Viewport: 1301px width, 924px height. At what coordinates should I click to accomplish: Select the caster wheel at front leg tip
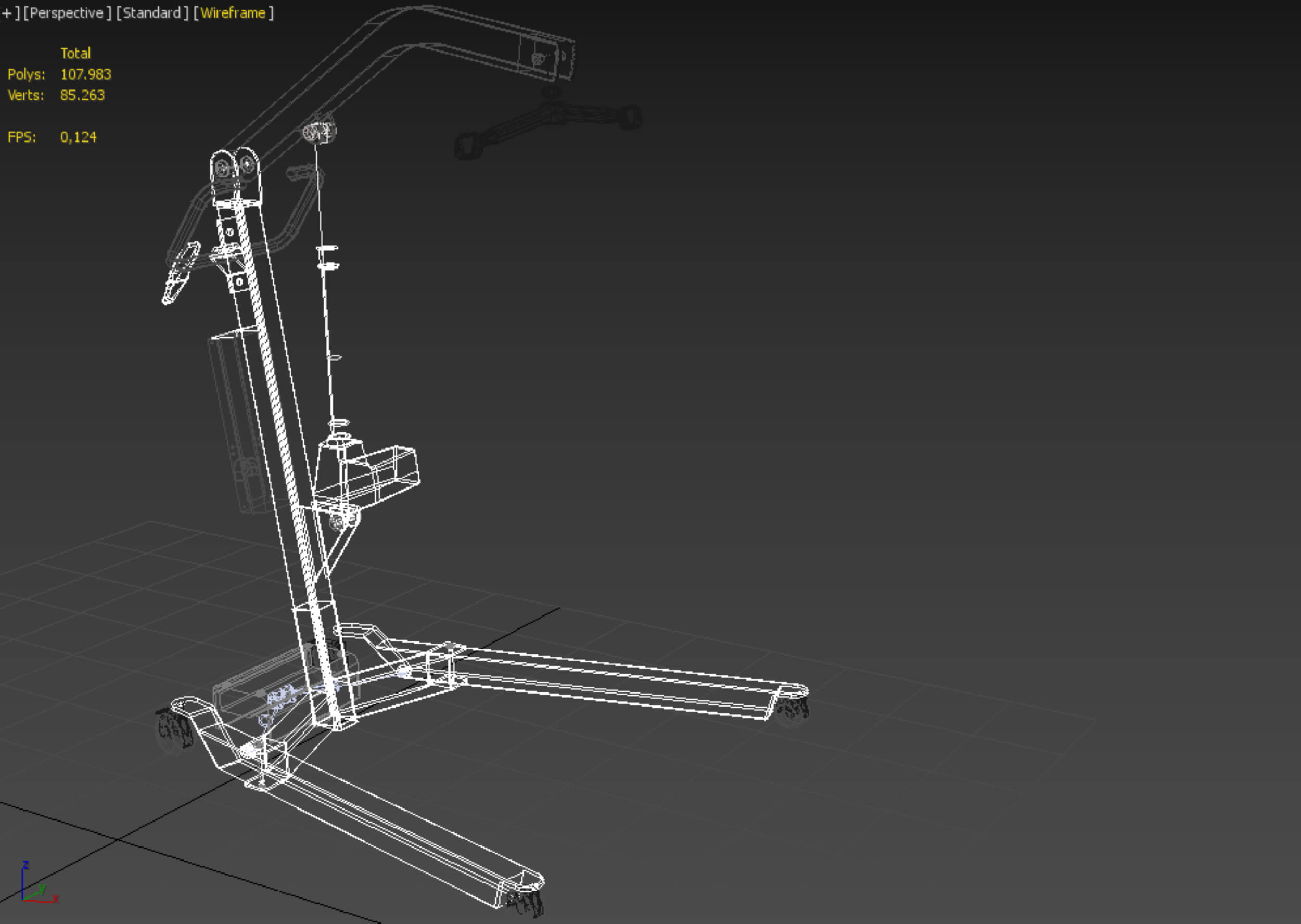(x=527, y=903)
